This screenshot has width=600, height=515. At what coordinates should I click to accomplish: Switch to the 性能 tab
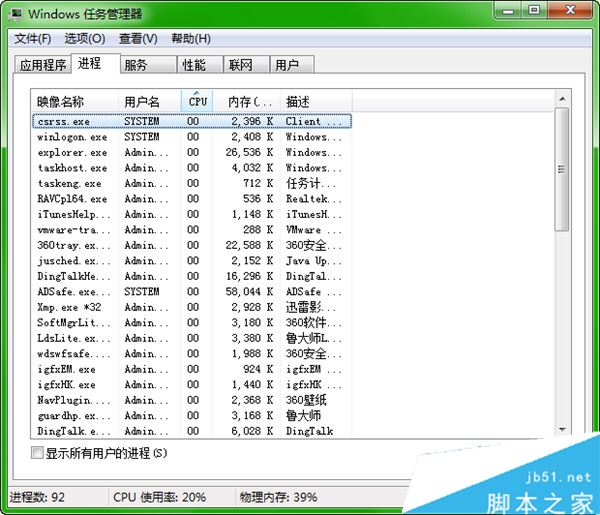[x=200, y=65]
